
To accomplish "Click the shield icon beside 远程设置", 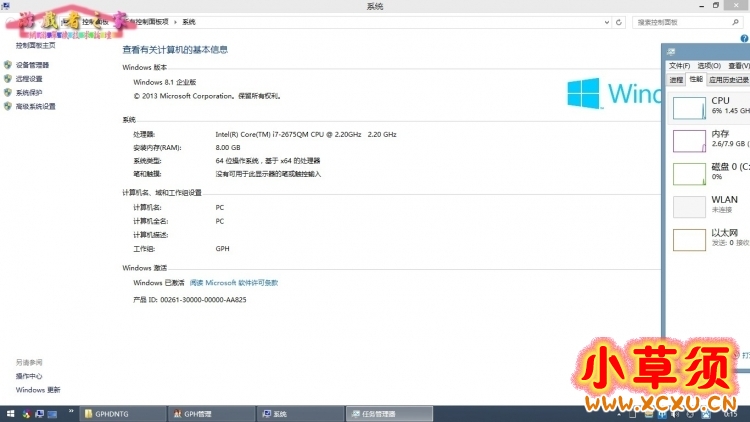I will pos(8,78).
